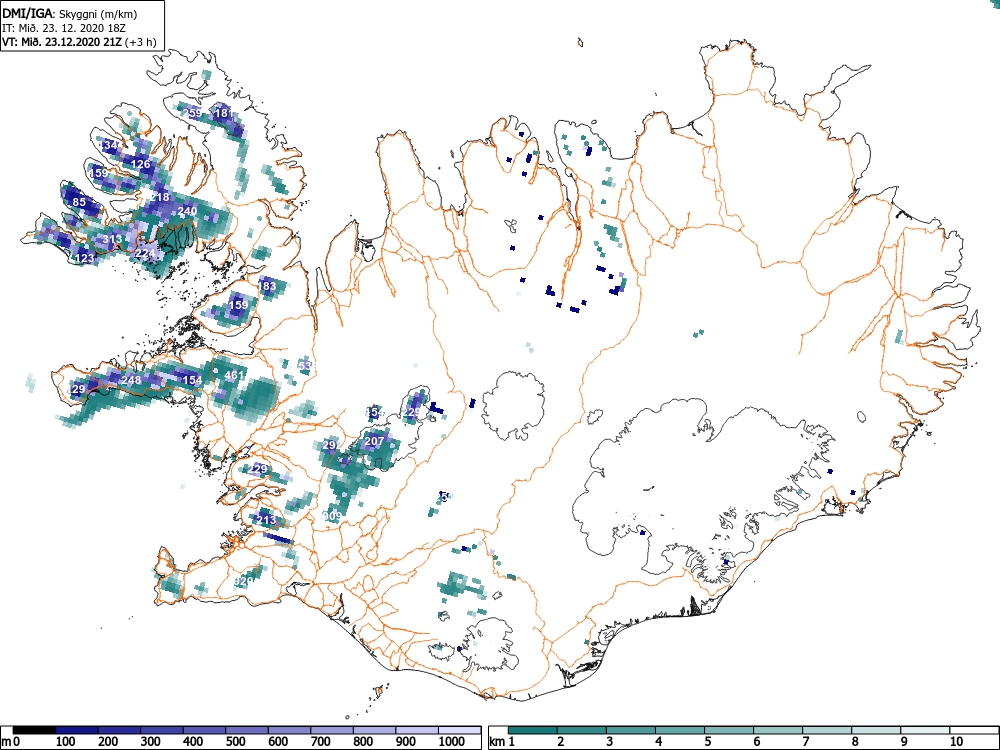Click the '213' visibility value on the map
Viewport: 1000px width, 750px height.
tap(267, 520)
